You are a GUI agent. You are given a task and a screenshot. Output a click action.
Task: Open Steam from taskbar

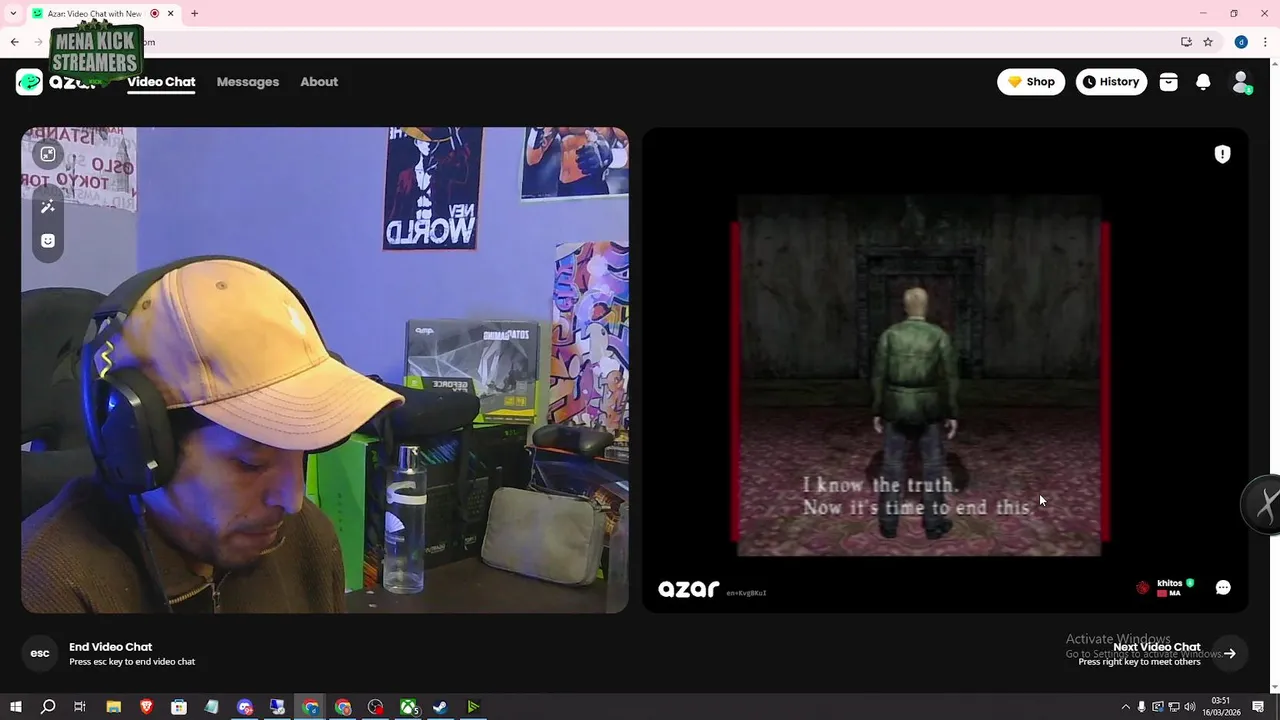point(440,707)
